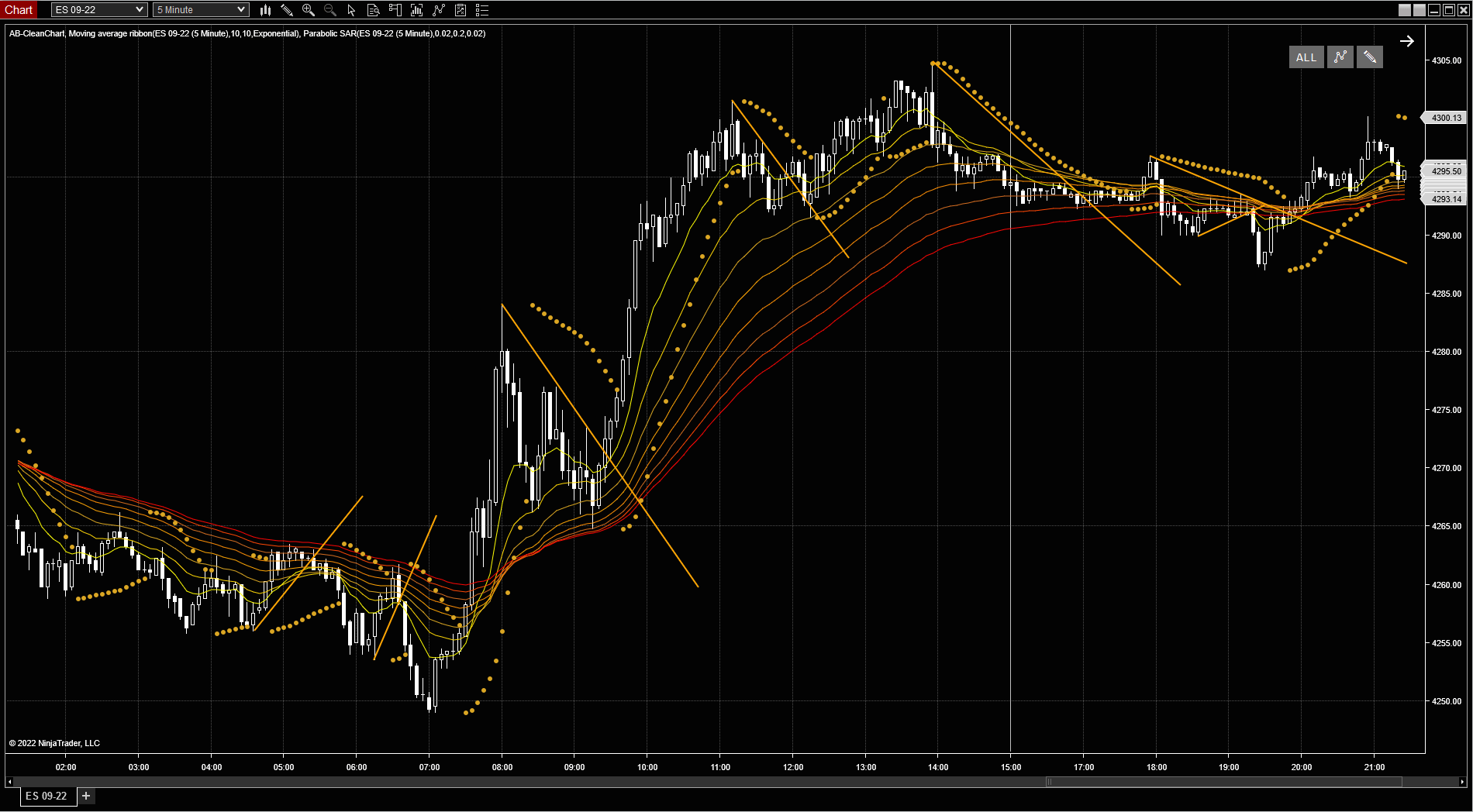Open the 5 Minute interval dropdown

pos(201,10)
